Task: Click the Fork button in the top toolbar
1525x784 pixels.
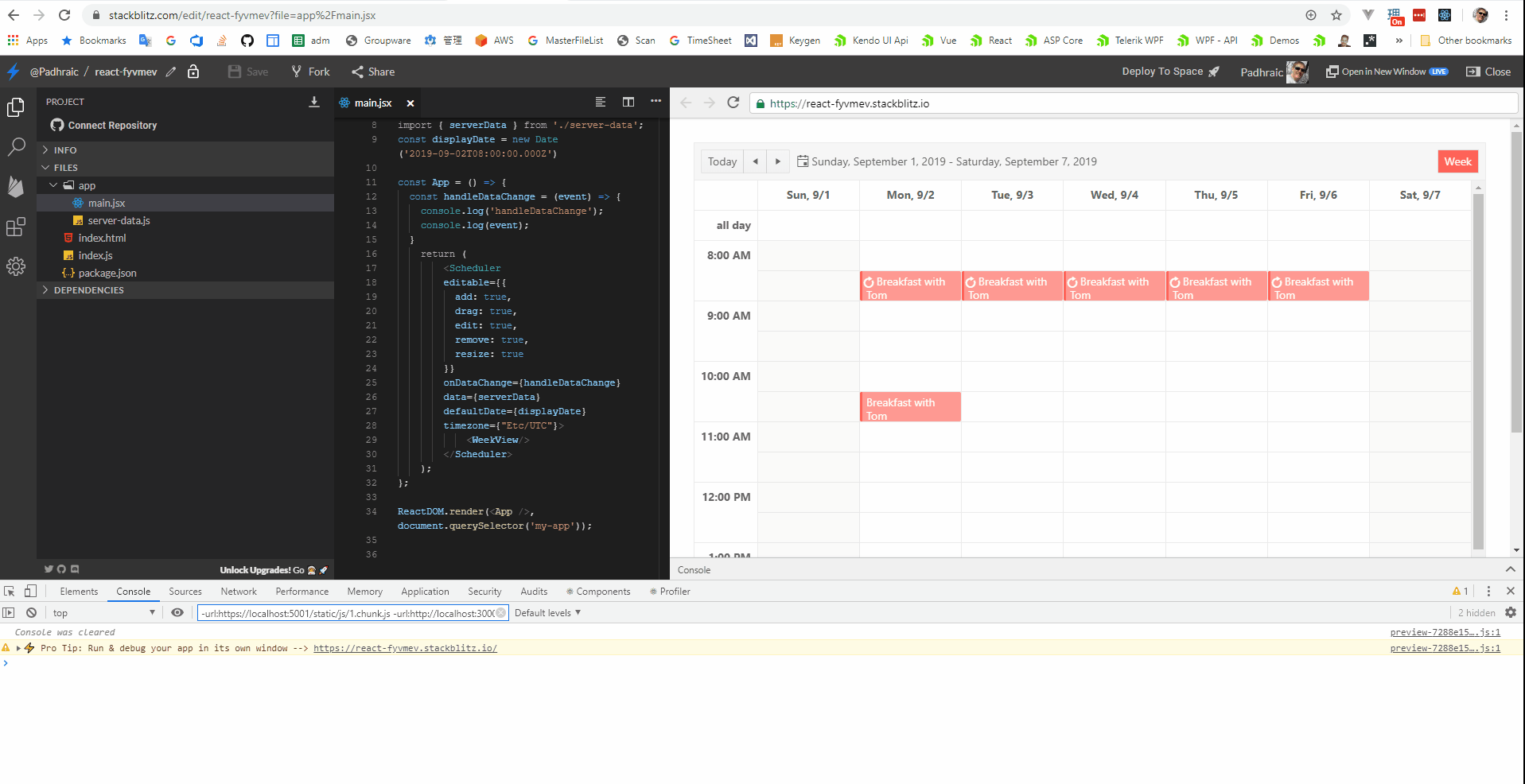Action: click(x=309, y=72)
